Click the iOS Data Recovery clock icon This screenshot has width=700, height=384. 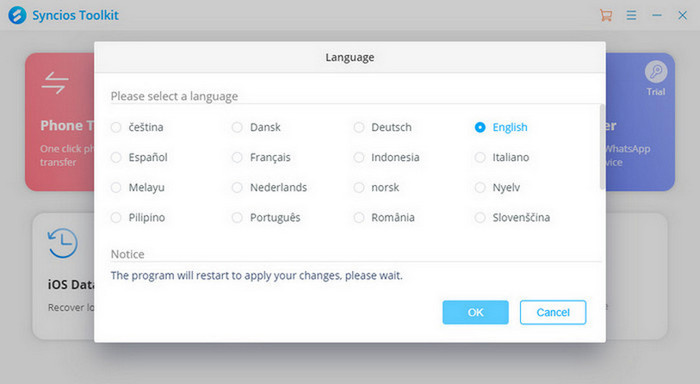[62, 243]
